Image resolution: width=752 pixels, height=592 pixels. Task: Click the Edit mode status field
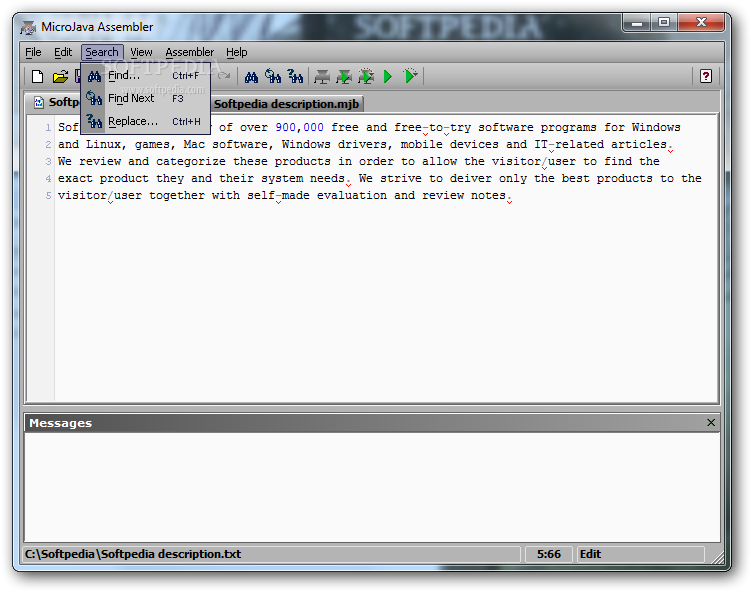640,554
